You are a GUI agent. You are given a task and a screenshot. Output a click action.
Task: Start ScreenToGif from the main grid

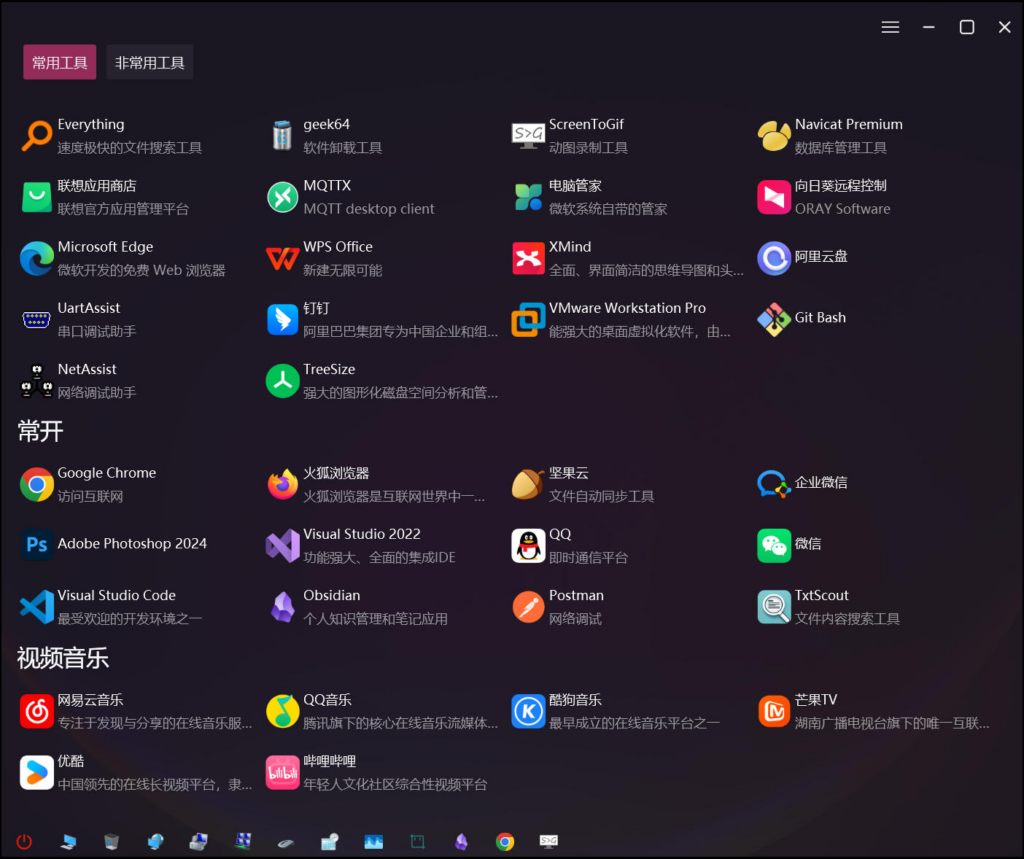pos(528,136)
